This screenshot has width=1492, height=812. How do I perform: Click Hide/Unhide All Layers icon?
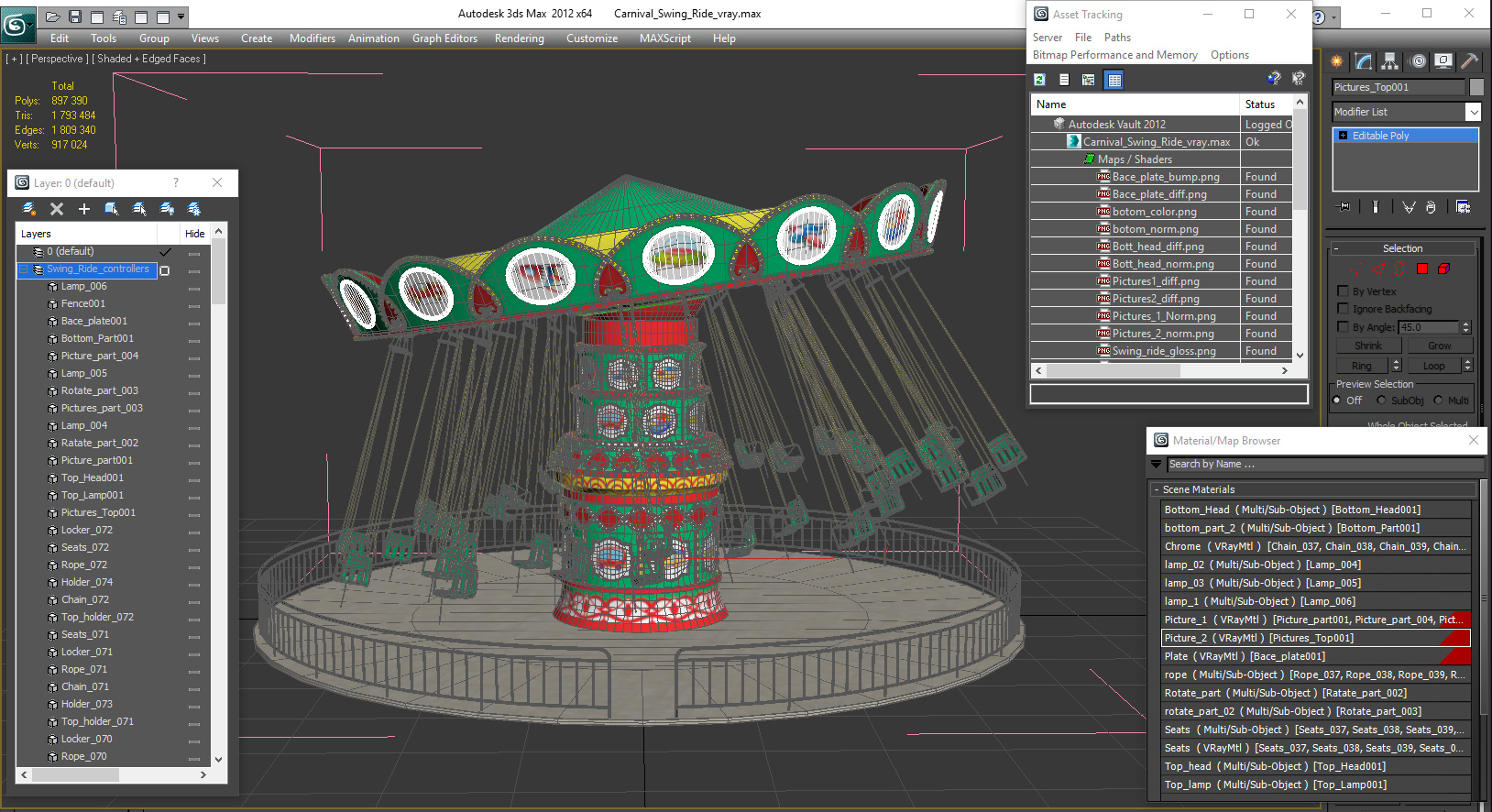point(167,209)
